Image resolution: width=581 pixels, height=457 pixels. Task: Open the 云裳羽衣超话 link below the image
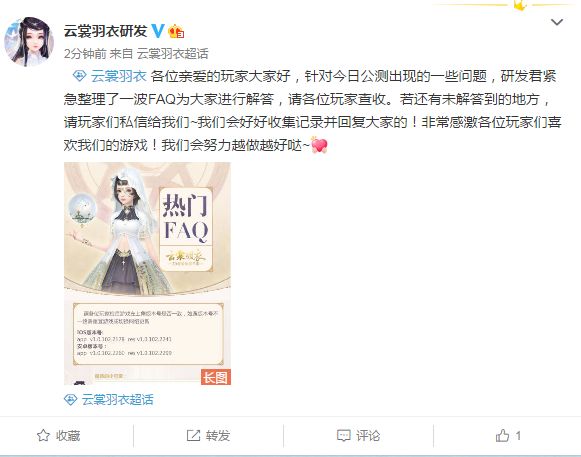click(117, 400)
